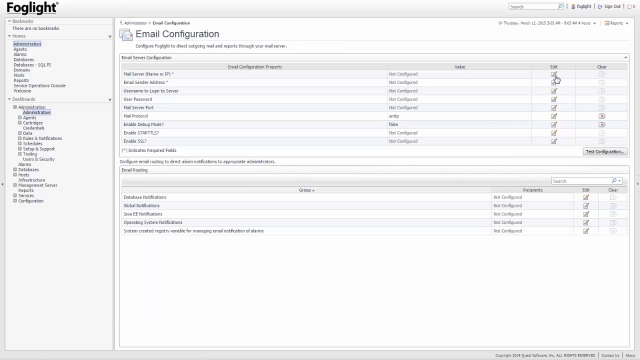Open the right action panel handle
This screenshot has height=360, width=640.
tap(638, 184)
